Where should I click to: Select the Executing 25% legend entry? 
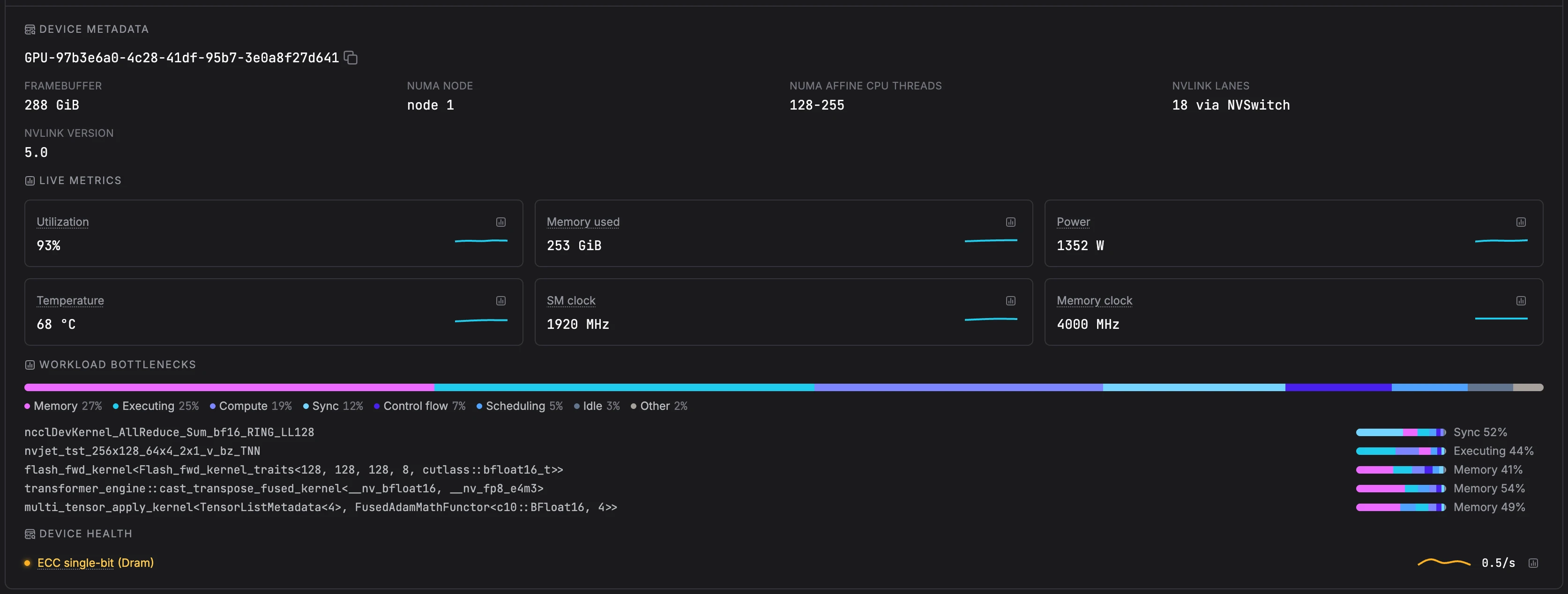coord(156,406)
